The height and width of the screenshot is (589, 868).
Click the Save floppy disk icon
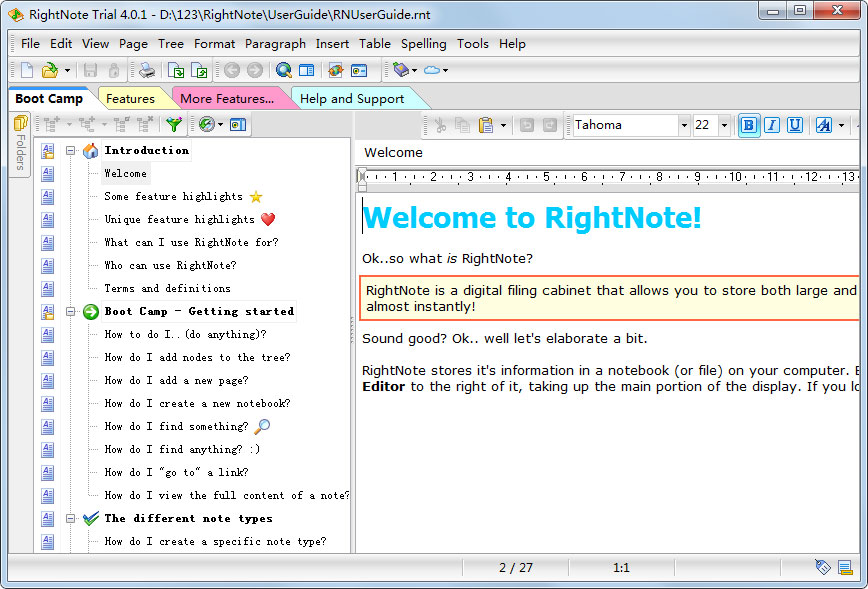[x=90, y=70]
